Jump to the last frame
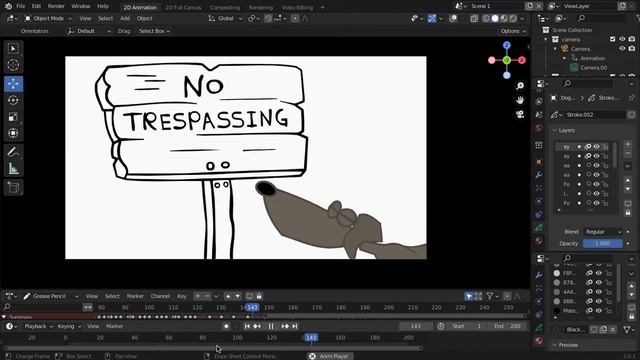This screenshot has width=640, height=360. pos(295,326)
